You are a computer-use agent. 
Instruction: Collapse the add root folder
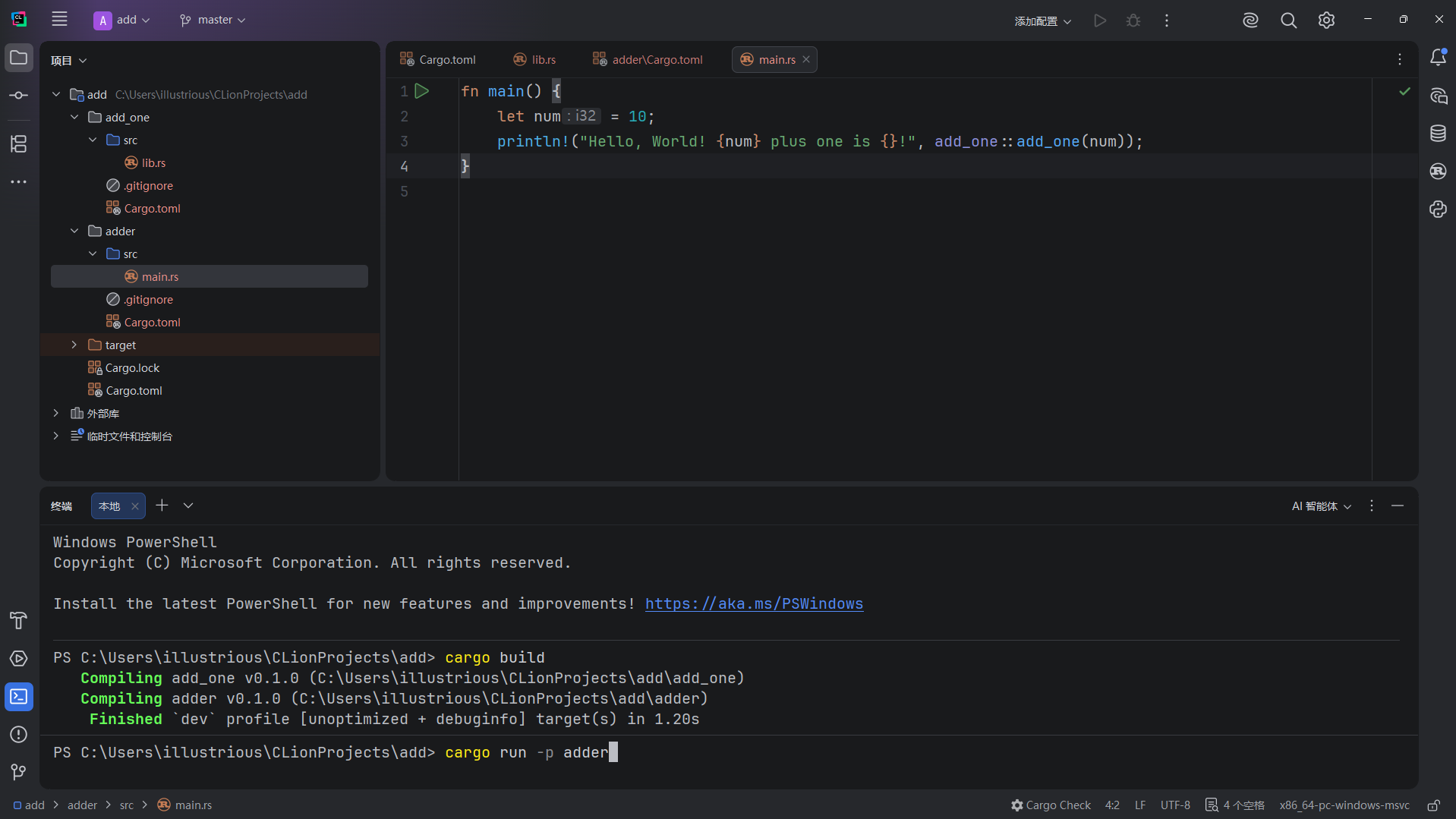(x=56, y=94)
